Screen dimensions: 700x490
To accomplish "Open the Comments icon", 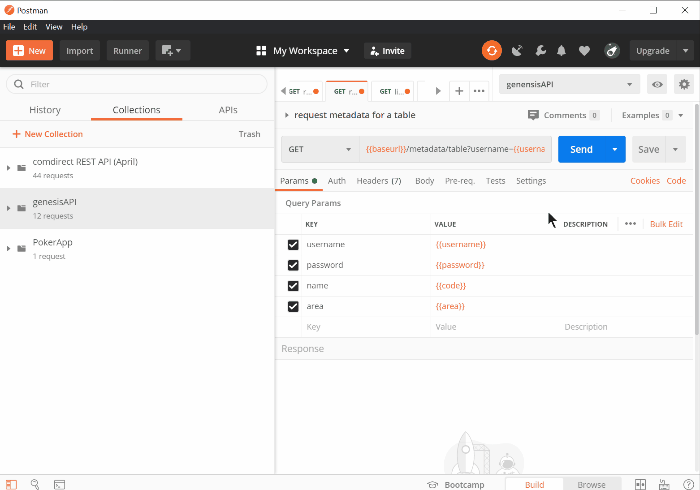I will (533, 115).
